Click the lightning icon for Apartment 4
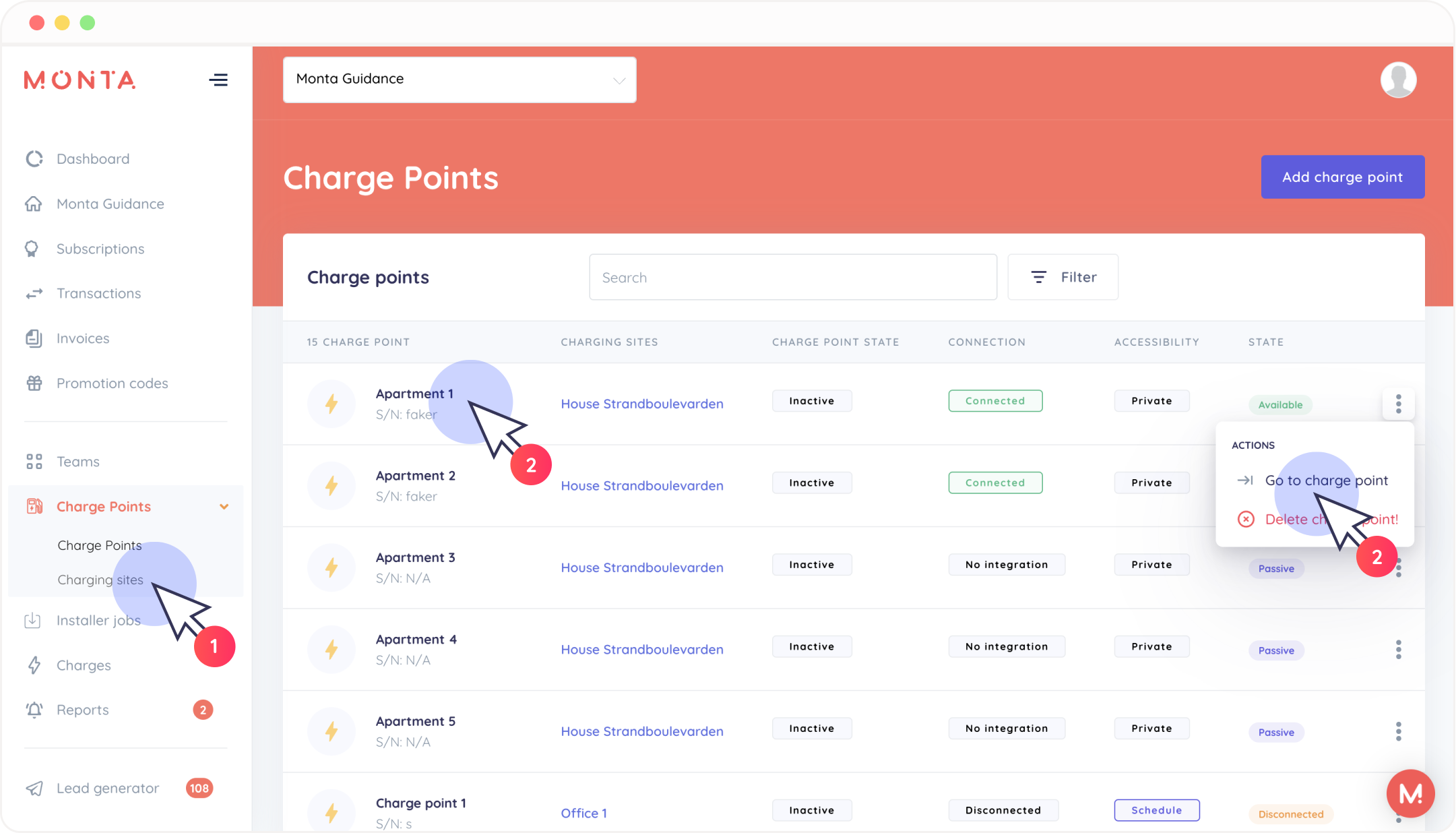 [x=331, y=650]
